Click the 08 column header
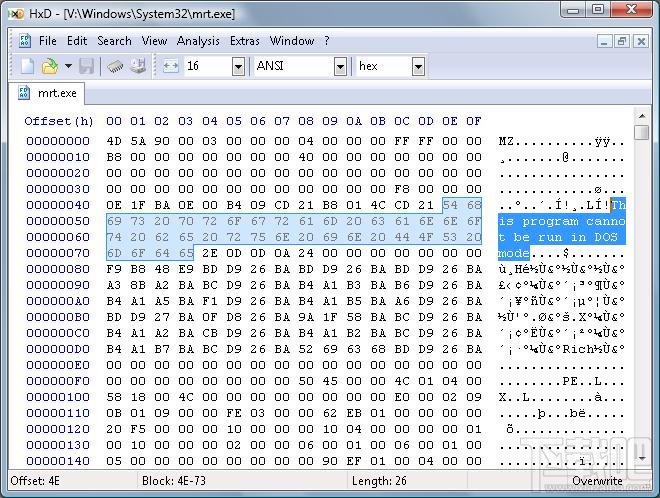Viewport: 660px width, 498px height. [306, 121]
